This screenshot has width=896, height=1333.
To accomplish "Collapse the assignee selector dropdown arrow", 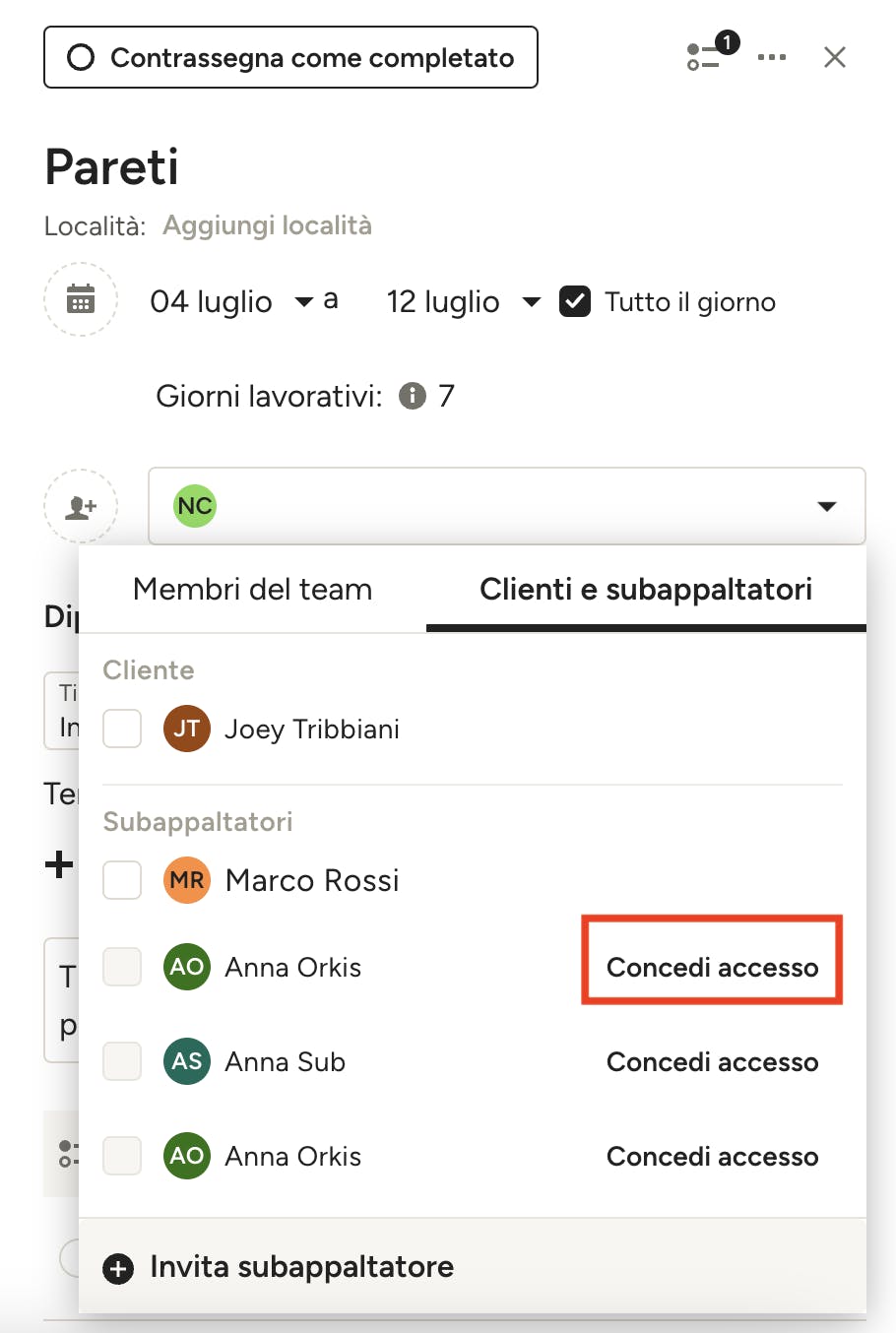I will click(827, 506).
